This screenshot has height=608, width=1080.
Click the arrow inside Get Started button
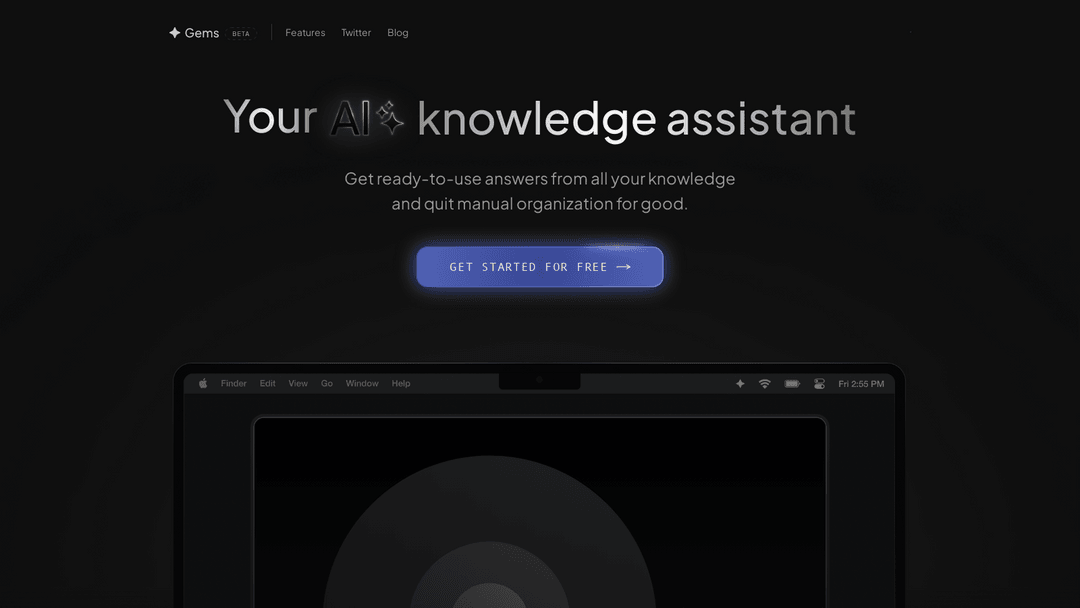624,267
